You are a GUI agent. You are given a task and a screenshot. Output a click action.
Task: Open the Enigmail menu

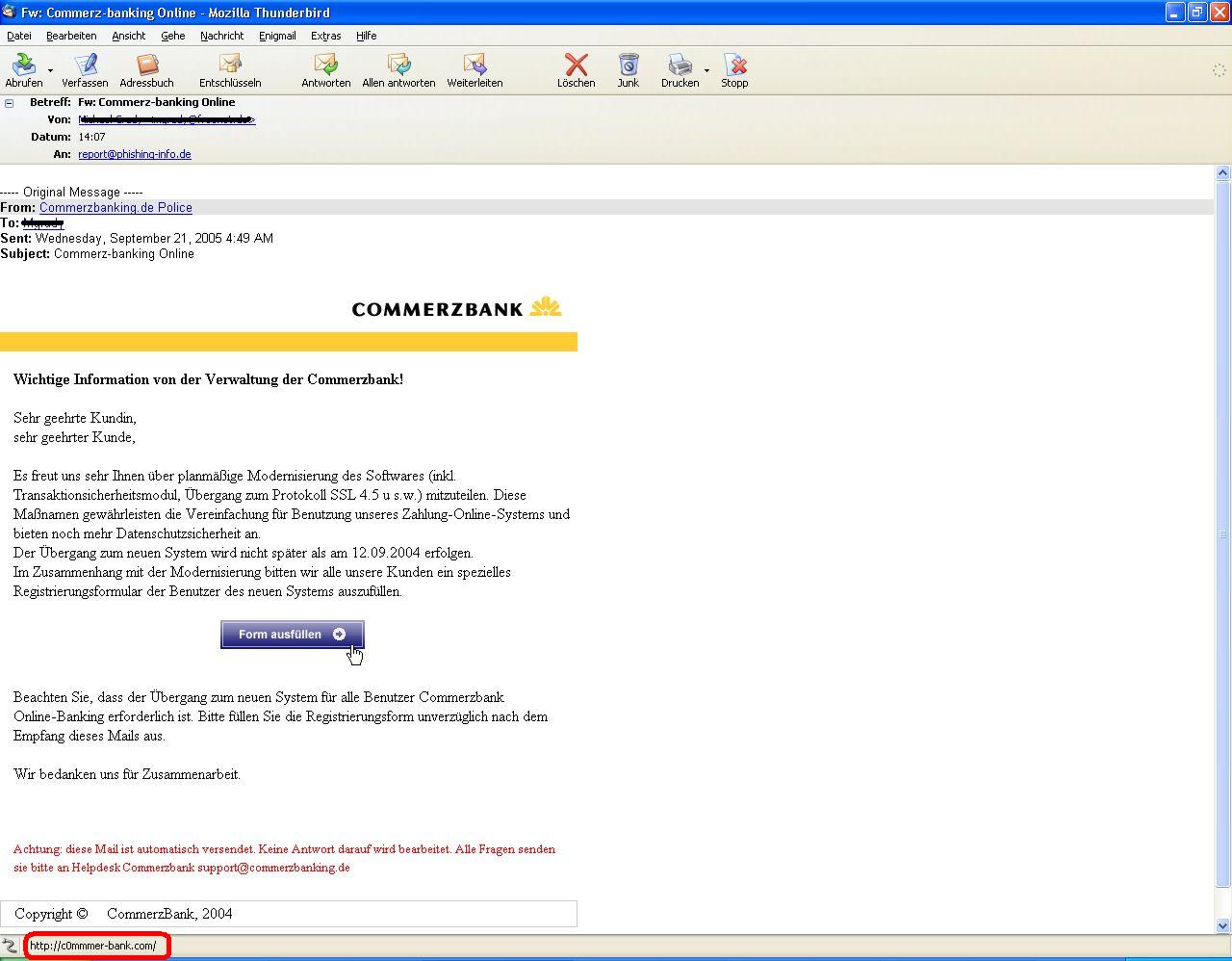click(277, 36)
